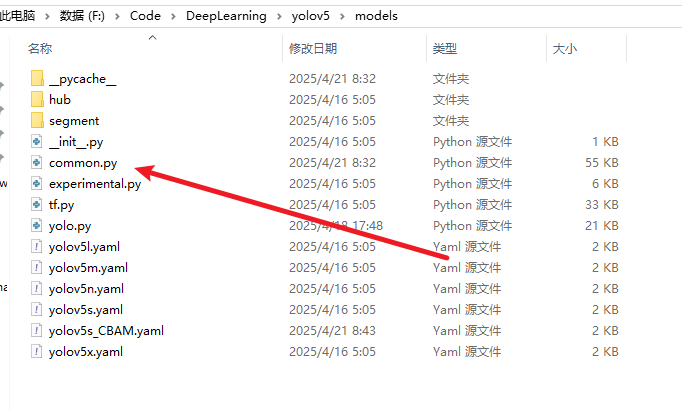Click __init__.py size 1 KB

tap(605, 142)
